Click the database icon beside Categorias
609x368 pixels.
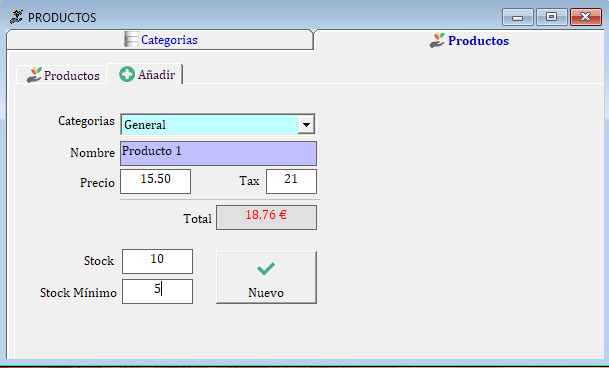pyautogui.click(x=131, y=39)
